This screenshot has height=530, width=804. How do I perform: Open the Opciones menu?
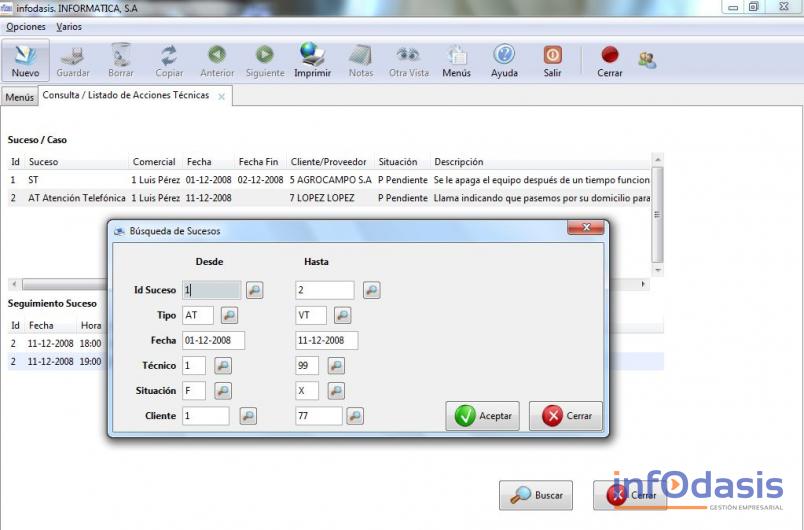[x=26, y=27]
